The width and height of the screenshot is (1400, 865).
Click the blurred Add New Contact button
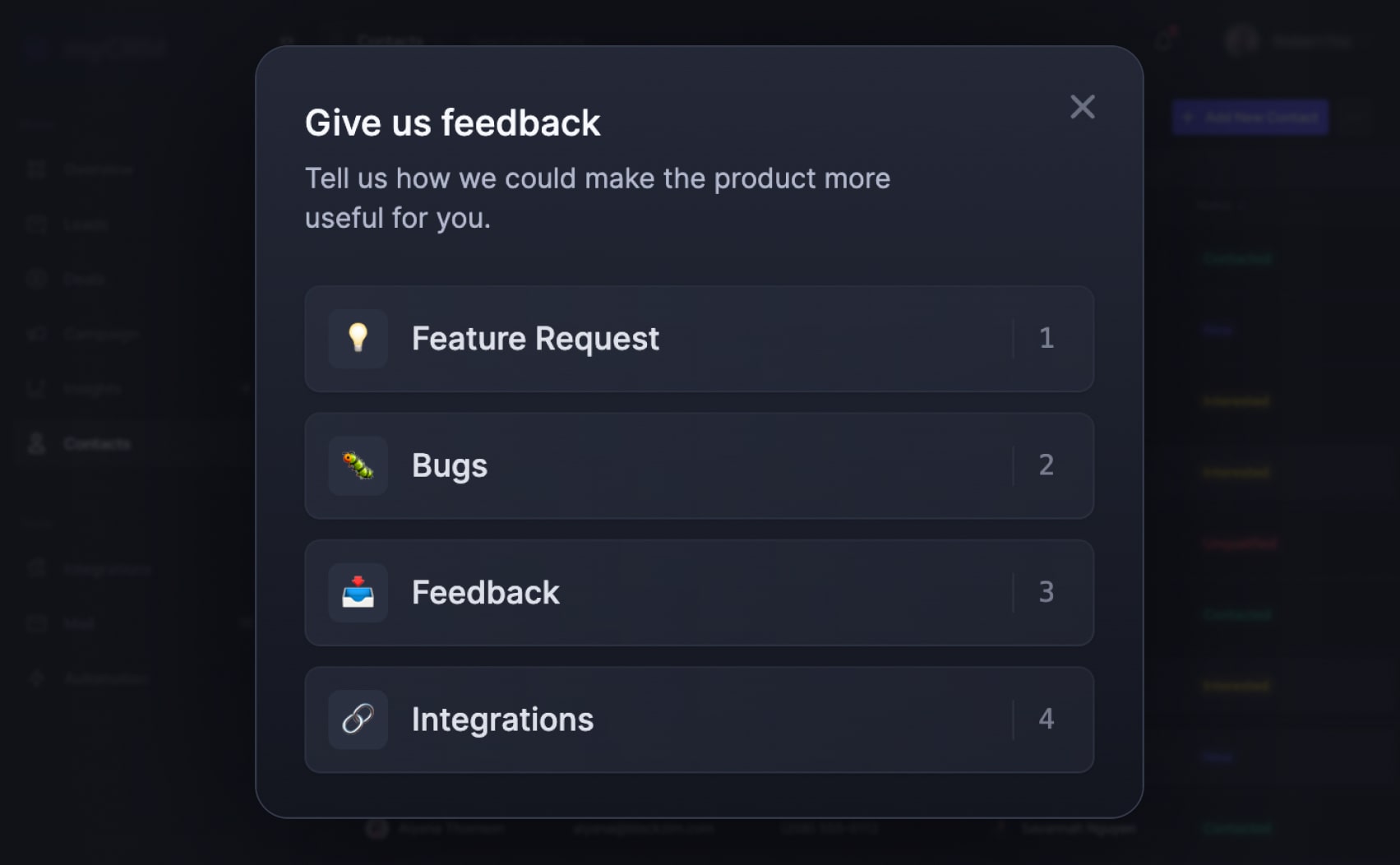[x=1250, y=118]
